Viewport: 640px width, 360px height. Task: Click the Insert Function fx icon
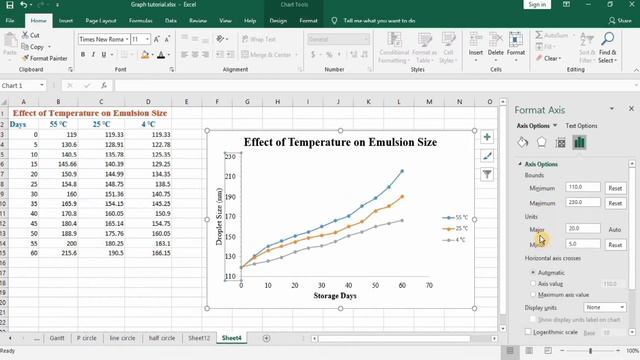coord(104,85)
